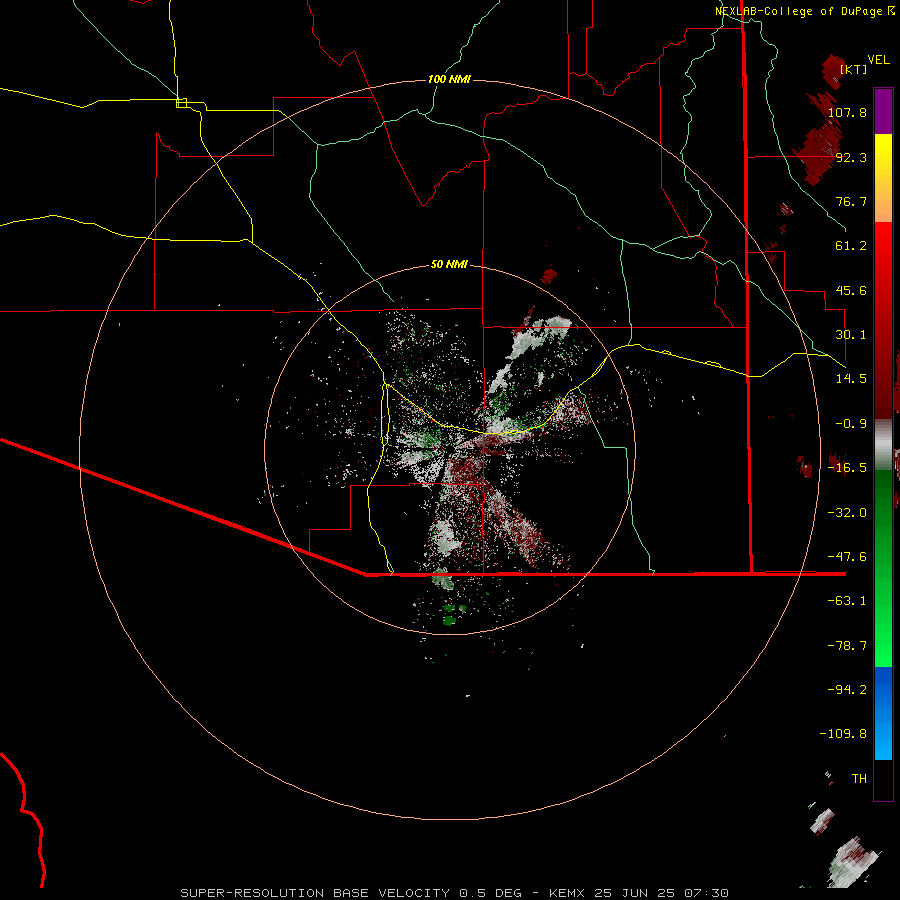
Task: Click the -0.9 scale value
Action: pos(851,424)
